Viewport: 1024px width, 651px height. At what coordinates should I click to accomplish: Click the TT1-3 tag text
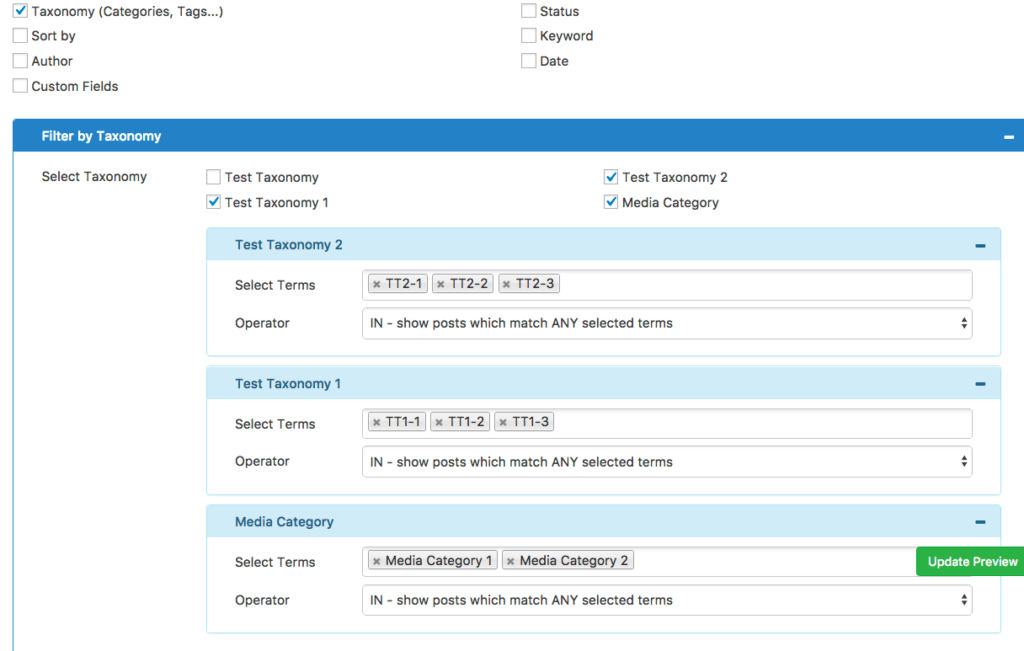point(530,422)
